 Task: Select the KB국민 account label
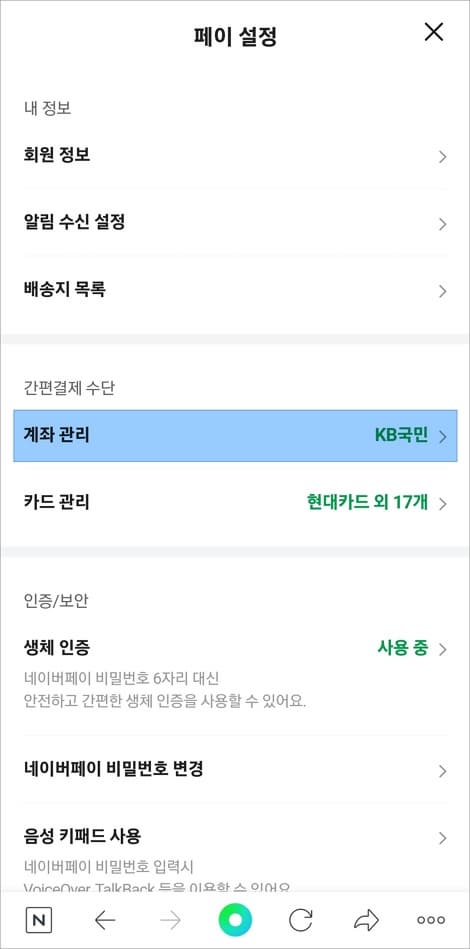[x=401, y=436]
